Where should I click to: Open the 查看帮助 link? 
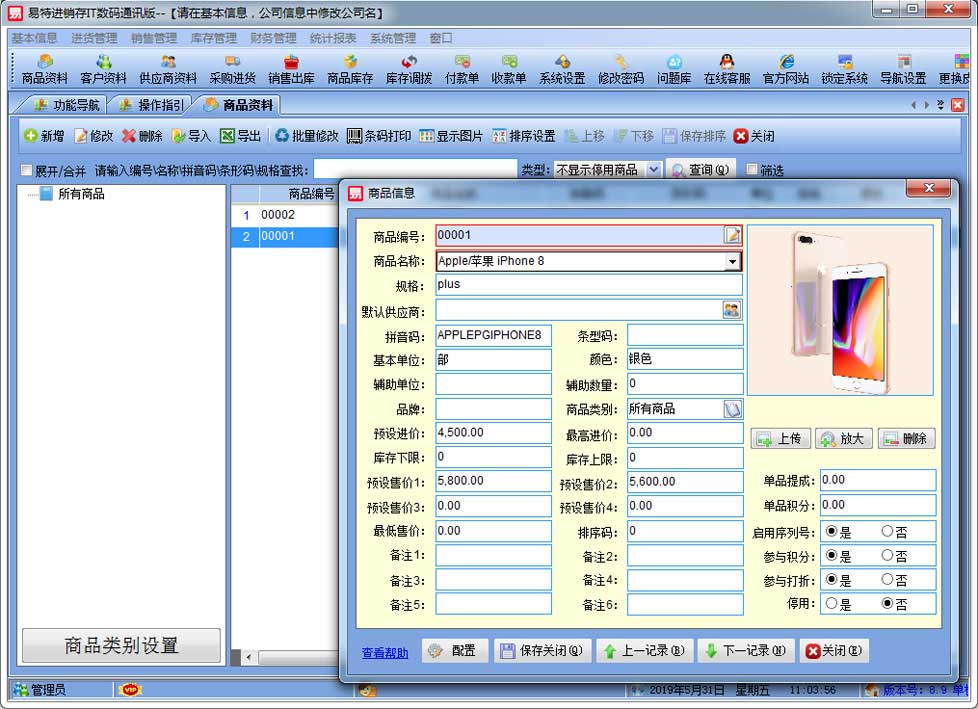click(x=385, y=653)
